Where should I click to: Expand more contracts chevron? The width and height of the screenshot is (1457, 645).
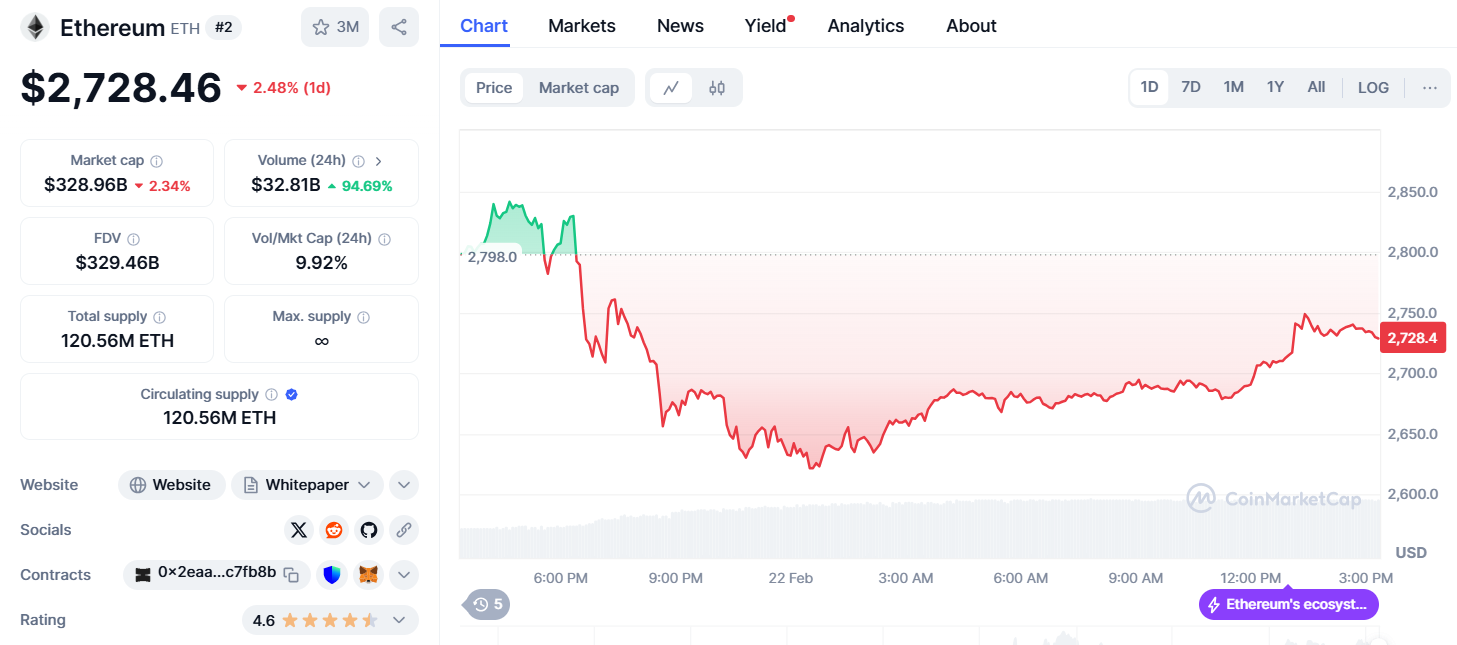[x=403, y=575]
